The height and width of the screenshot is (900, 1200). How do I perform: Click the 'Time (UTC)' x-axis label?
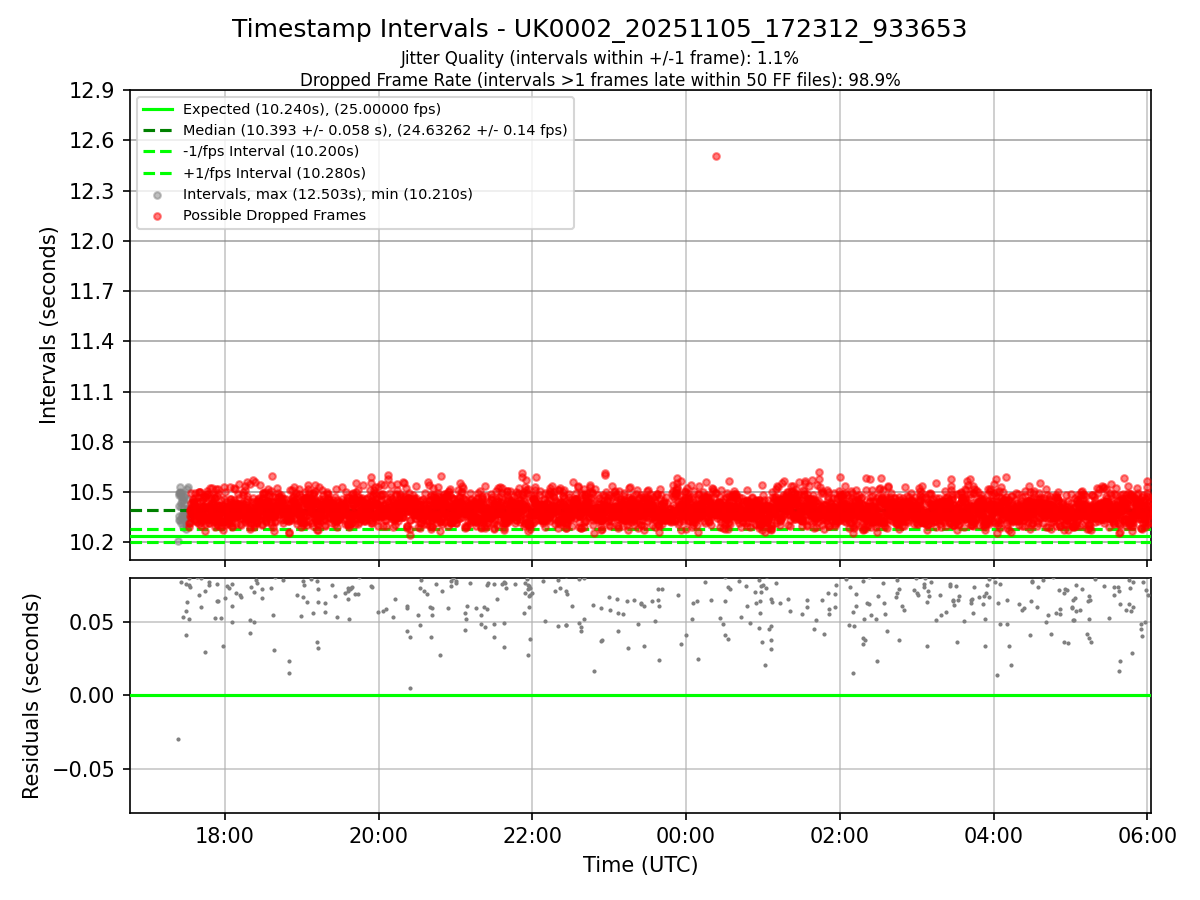click(640, 865)
